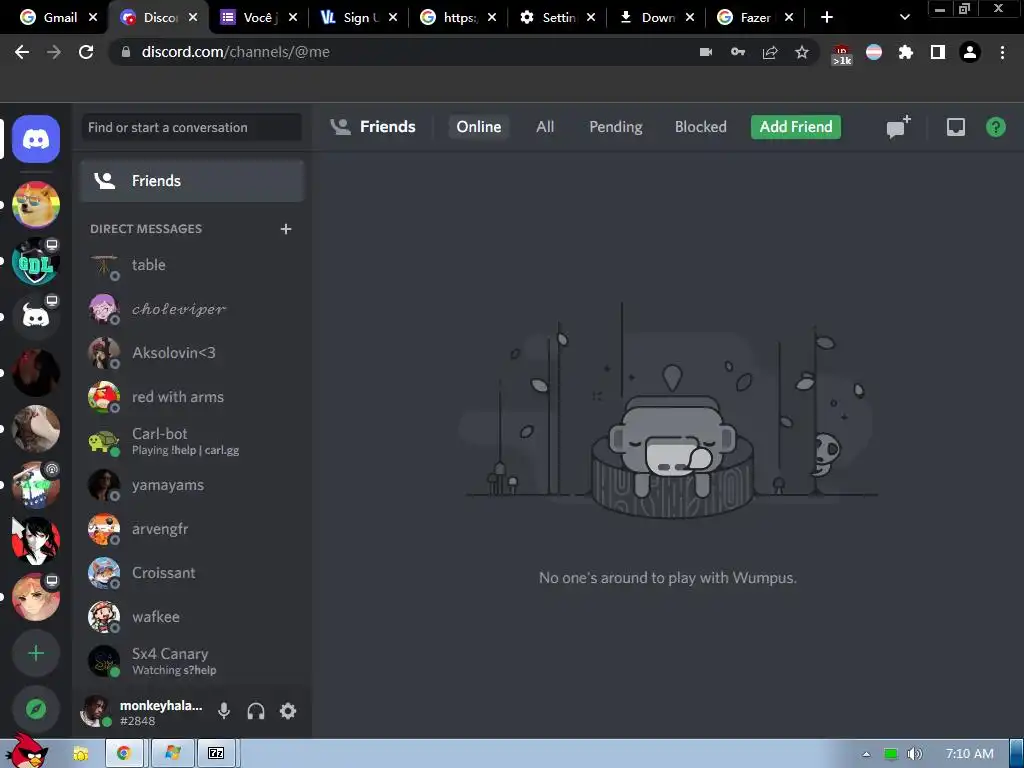Open the white Discord logo server icon

pos(36,317)
